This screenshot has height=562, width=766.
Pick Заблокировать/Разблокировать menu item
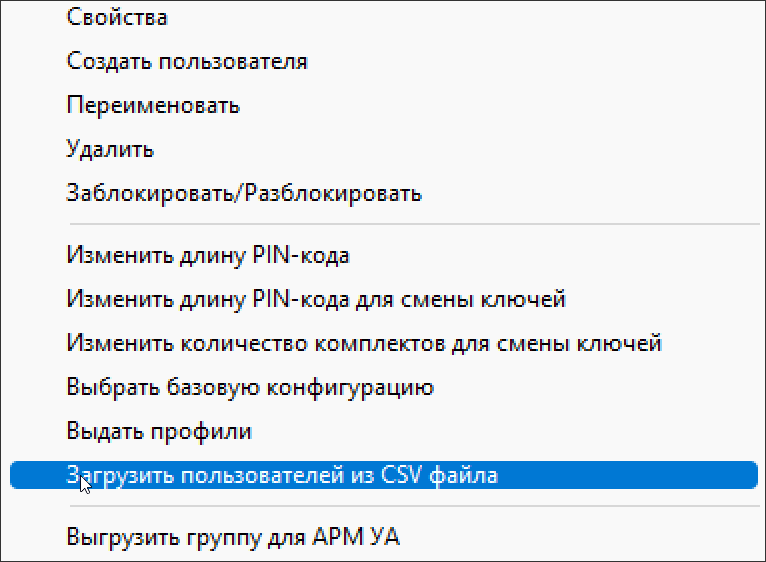tap(244, 193)
